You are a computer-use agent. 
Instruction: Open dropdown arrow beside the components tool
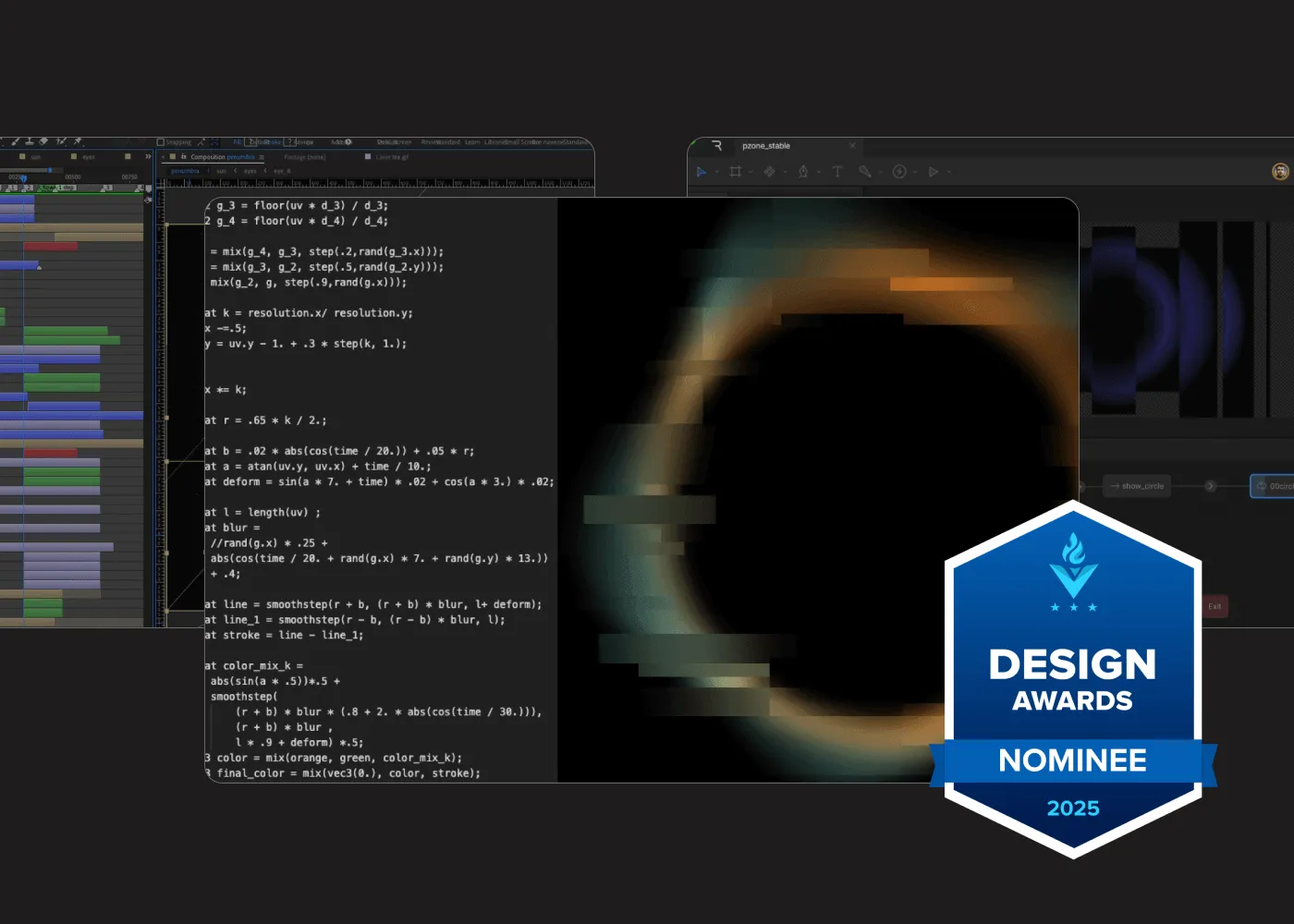tap(786, 172)
